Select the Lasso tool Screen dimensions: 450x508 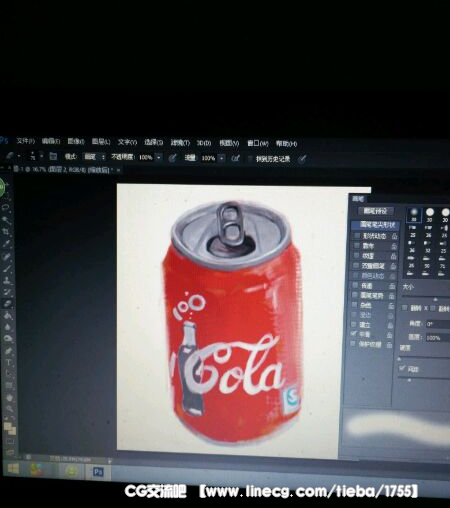6,208
